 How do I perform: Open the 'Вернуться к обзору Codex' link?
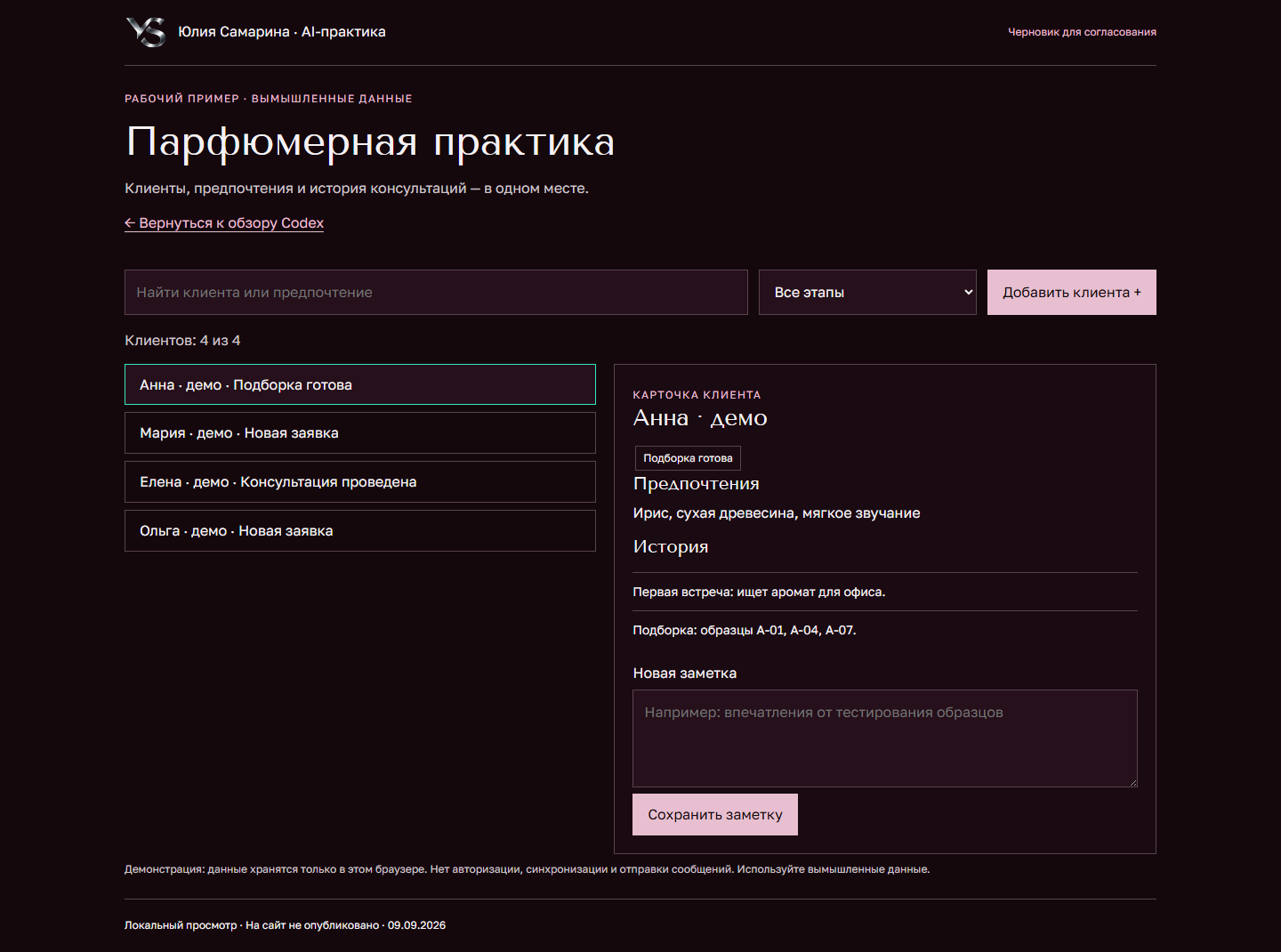tap(224, 223)
